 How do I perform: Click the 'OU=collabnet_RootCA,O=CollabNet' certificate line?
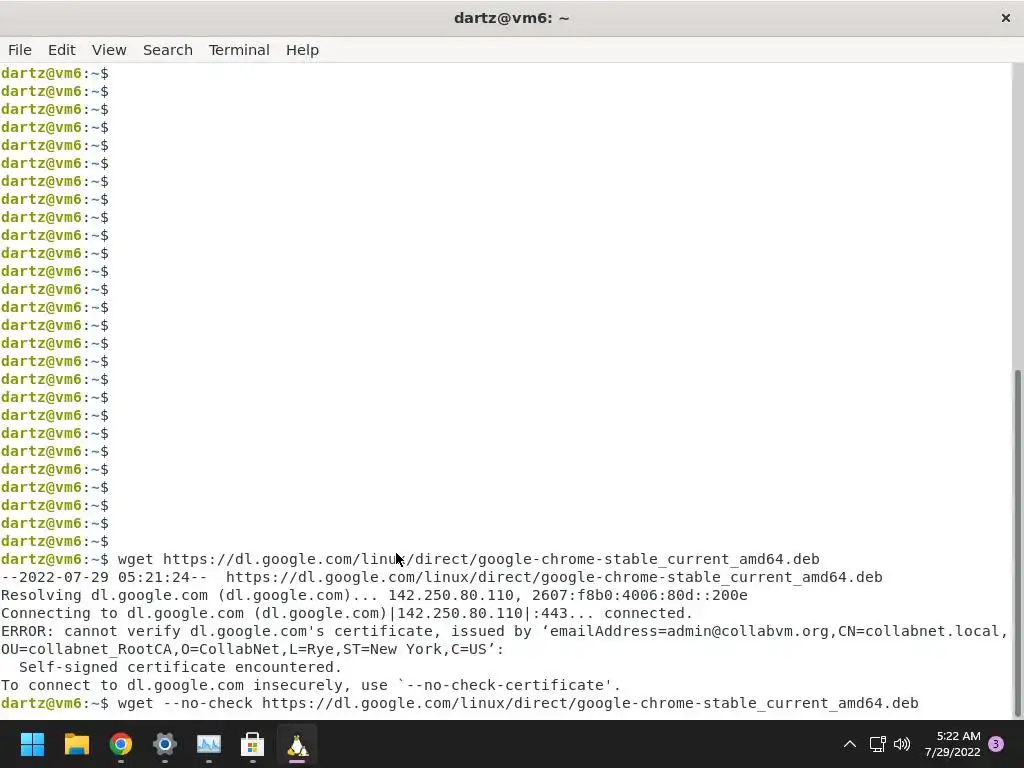(252, 649)
